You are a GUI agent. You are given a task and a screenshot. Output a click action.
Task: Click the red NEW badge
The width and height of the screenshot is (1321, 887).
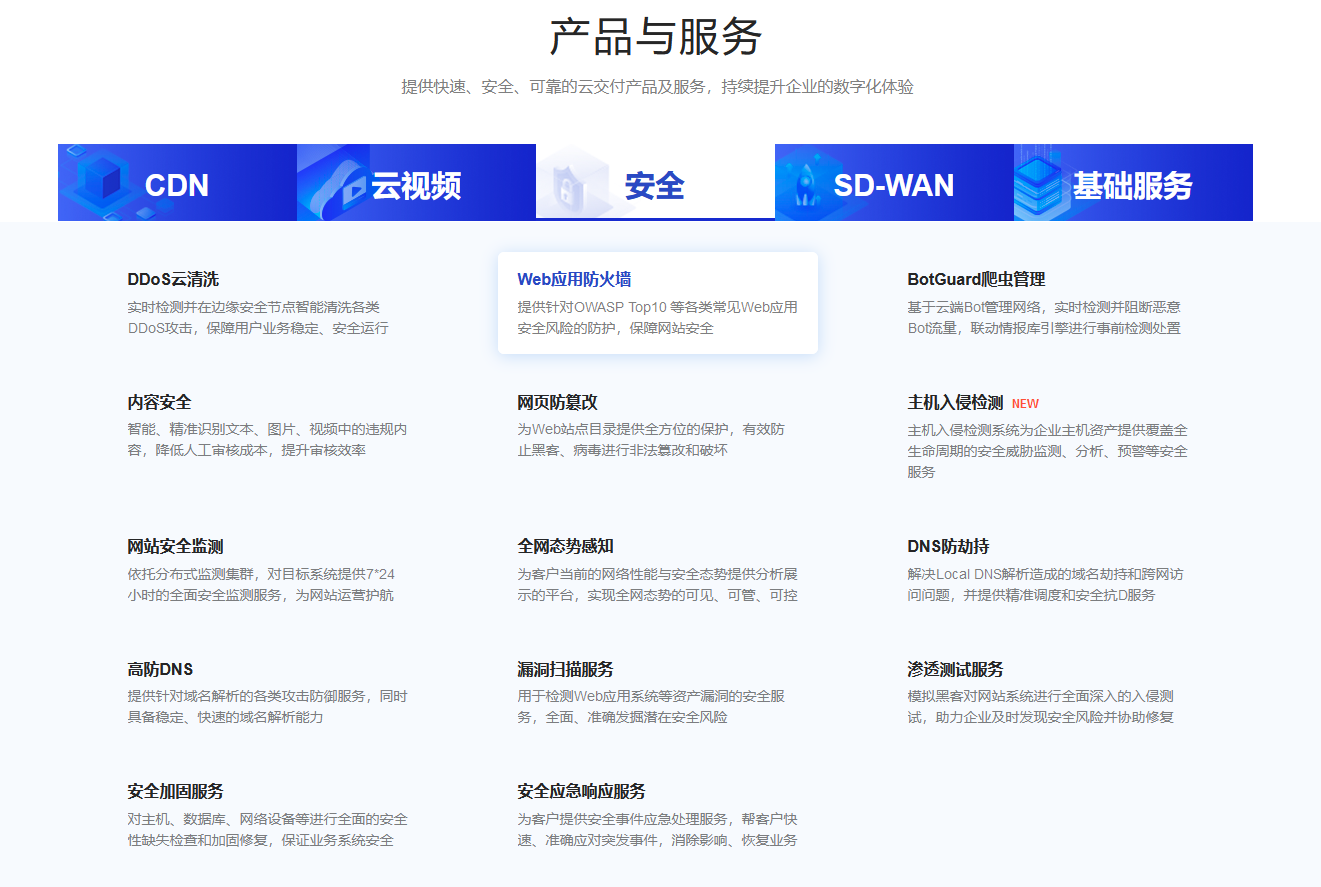tap(1025, 404)
